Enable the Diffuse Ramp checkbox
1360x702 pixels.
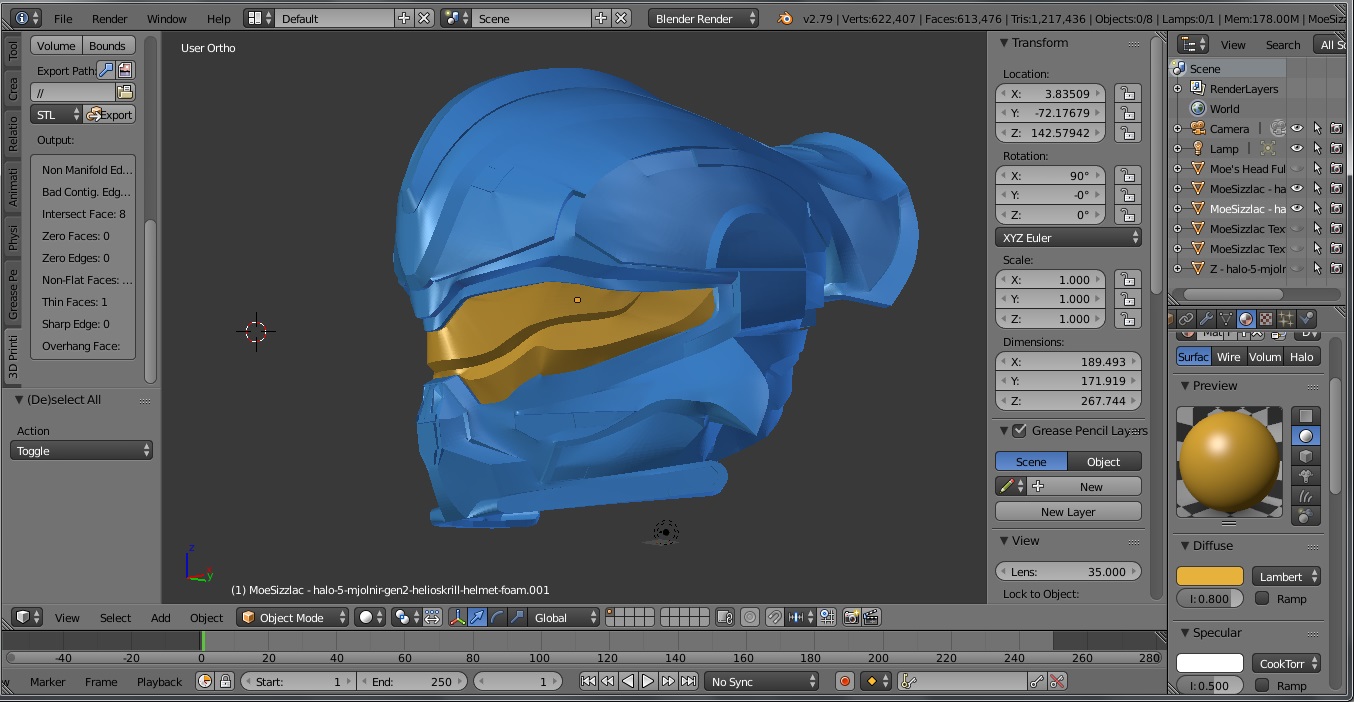[1262, 599]
